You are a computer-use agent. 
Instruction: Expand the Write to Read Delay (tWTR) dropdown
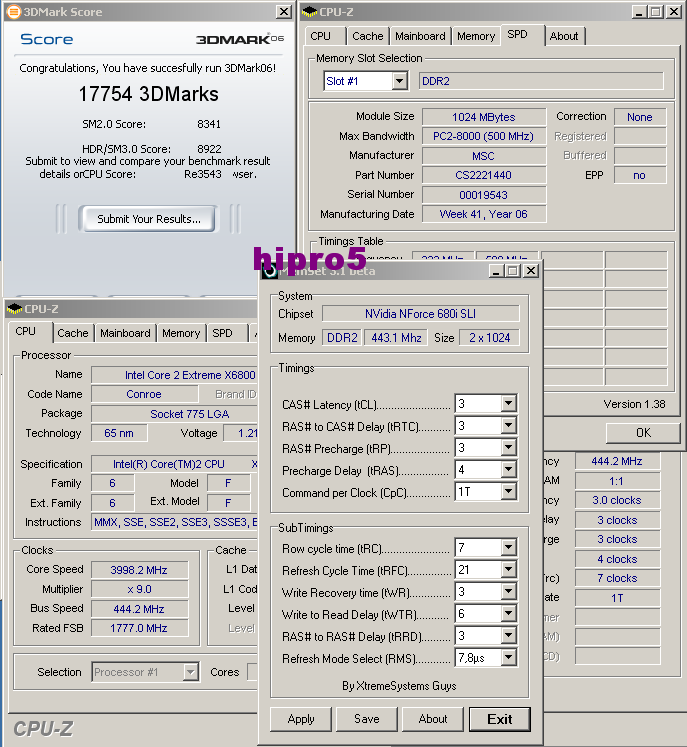pyautogui.click(x=508, y=614)
